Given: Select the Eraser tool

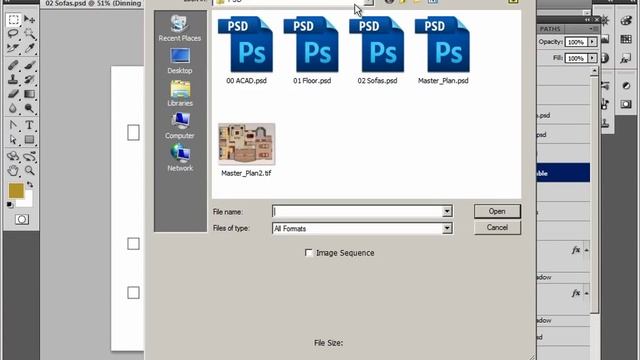Looking at the screenshot, I should (x=13, y=94).
